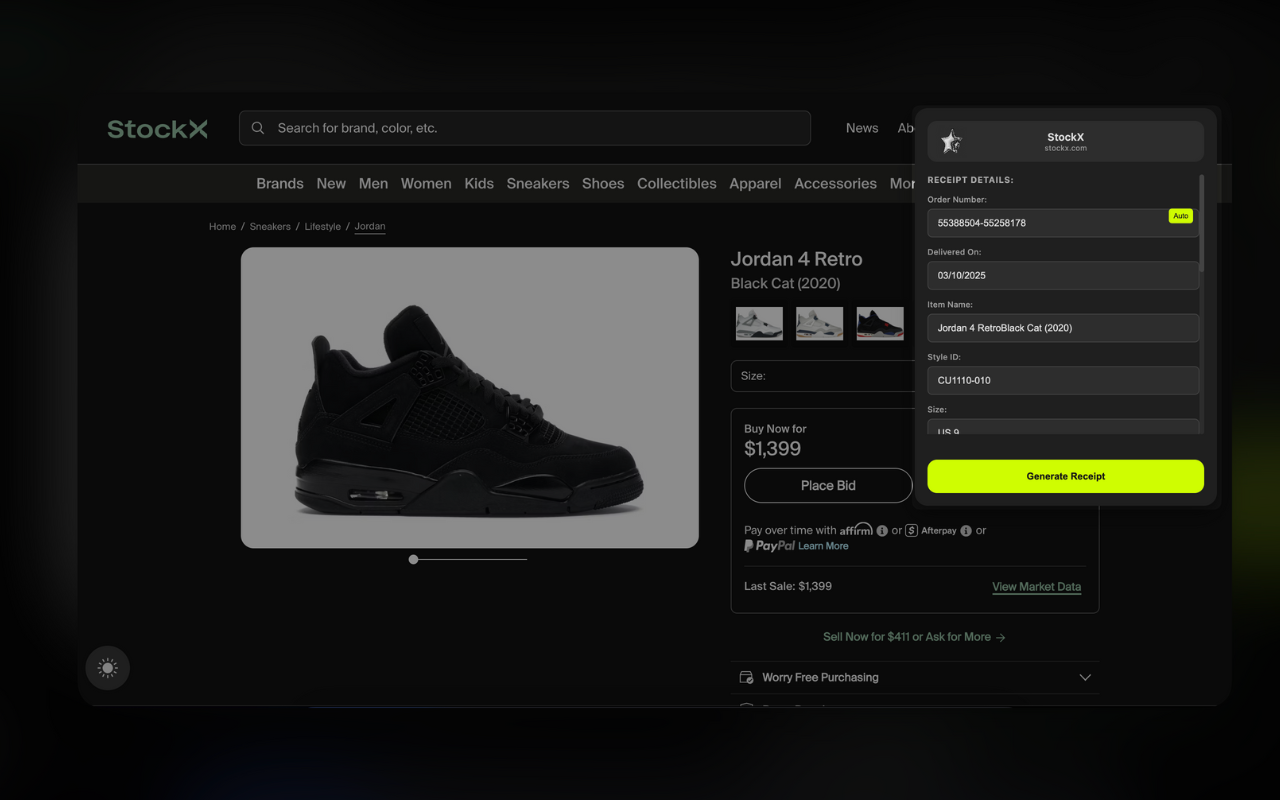The image size is (1280, 800).
Task: Click the sun brightness icon at bottom left
Action: (107, 668)
